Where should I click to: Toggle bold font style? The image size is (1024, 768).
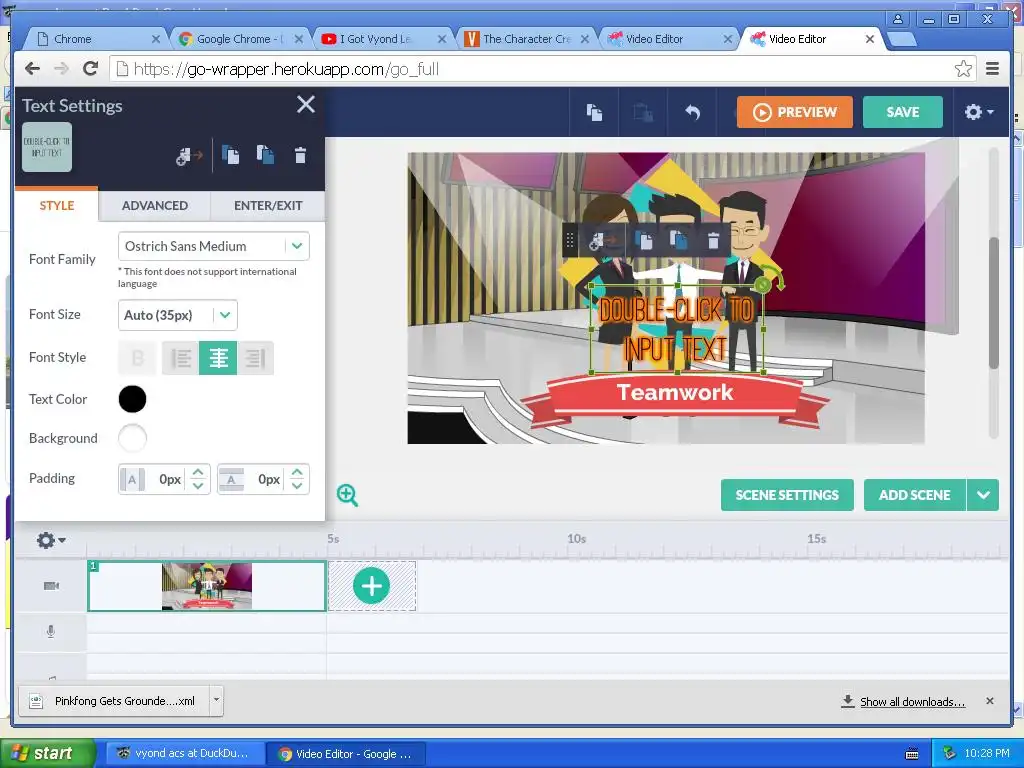138,358
